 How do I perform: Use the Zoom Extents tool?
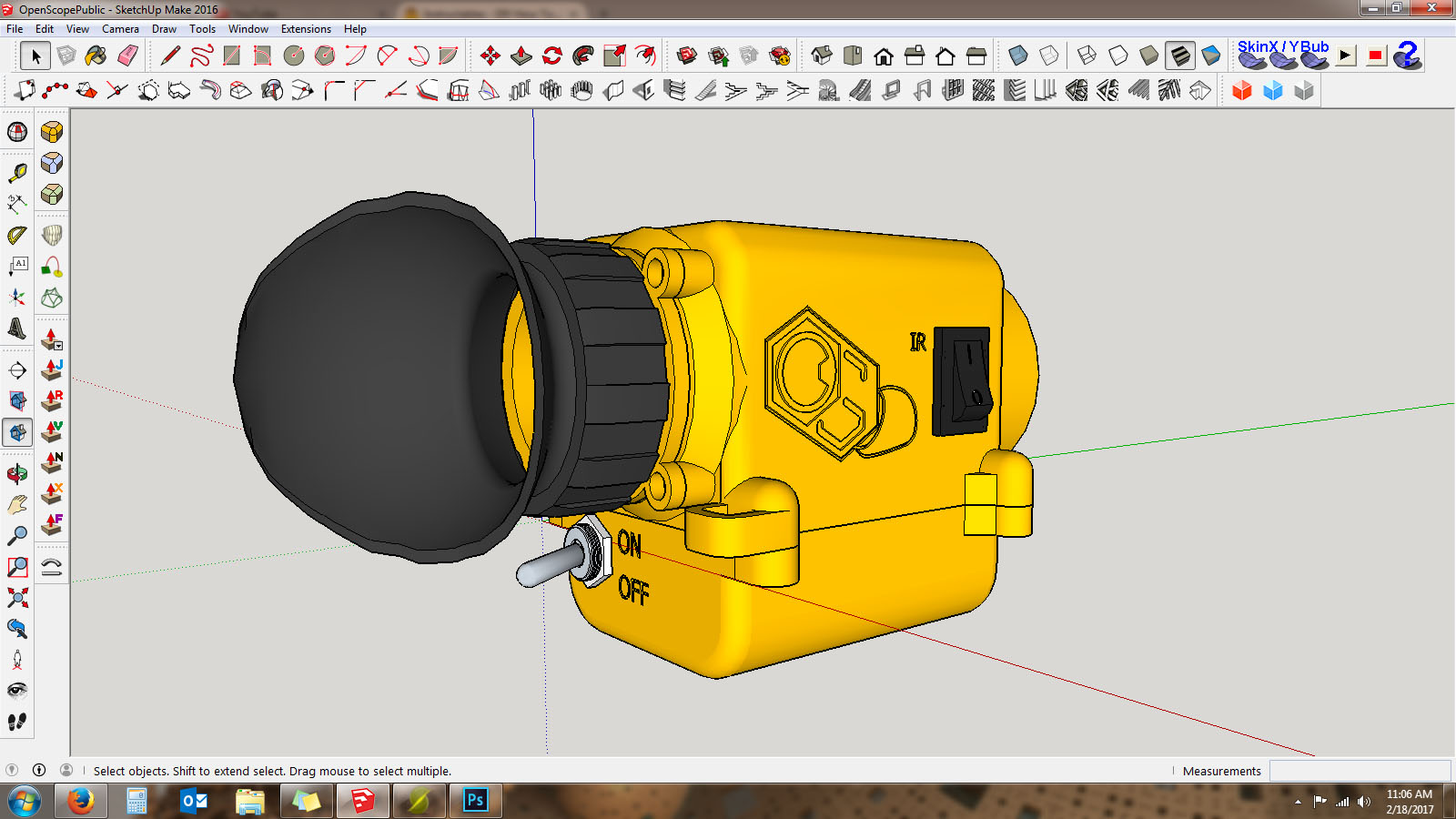click(17, 598)
